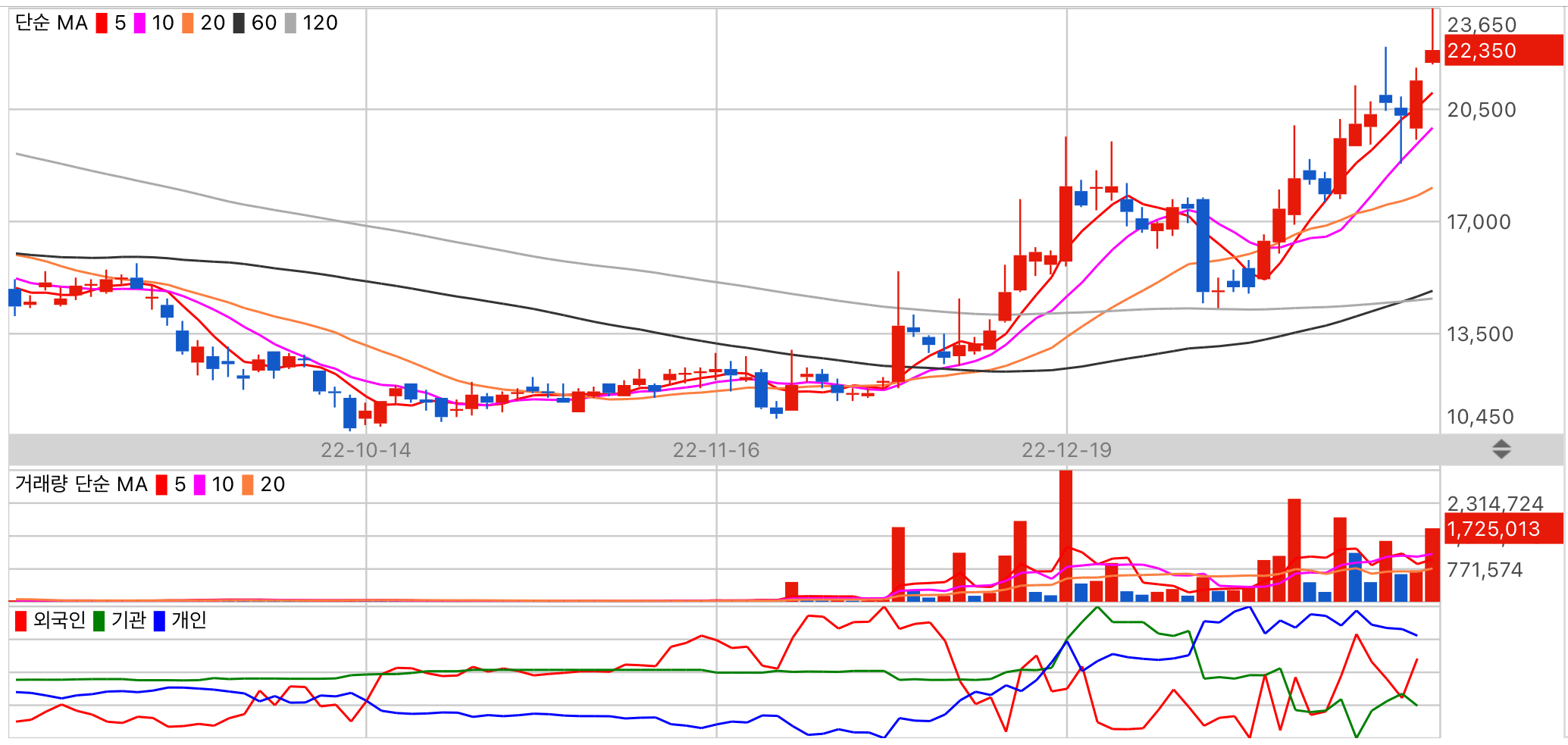Click the 22-12-19 date label
Image resolution: width=1568 pixels, height=745 pixels.
point(1066,450)
